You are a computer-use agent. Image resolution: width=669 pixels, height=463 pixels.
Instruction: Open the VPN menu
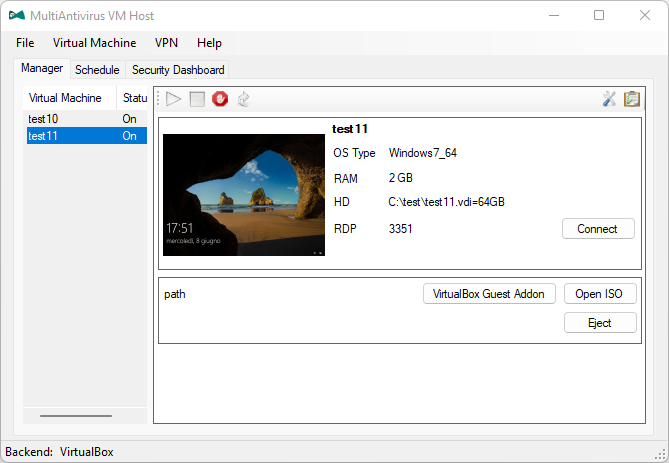[166, 43]
